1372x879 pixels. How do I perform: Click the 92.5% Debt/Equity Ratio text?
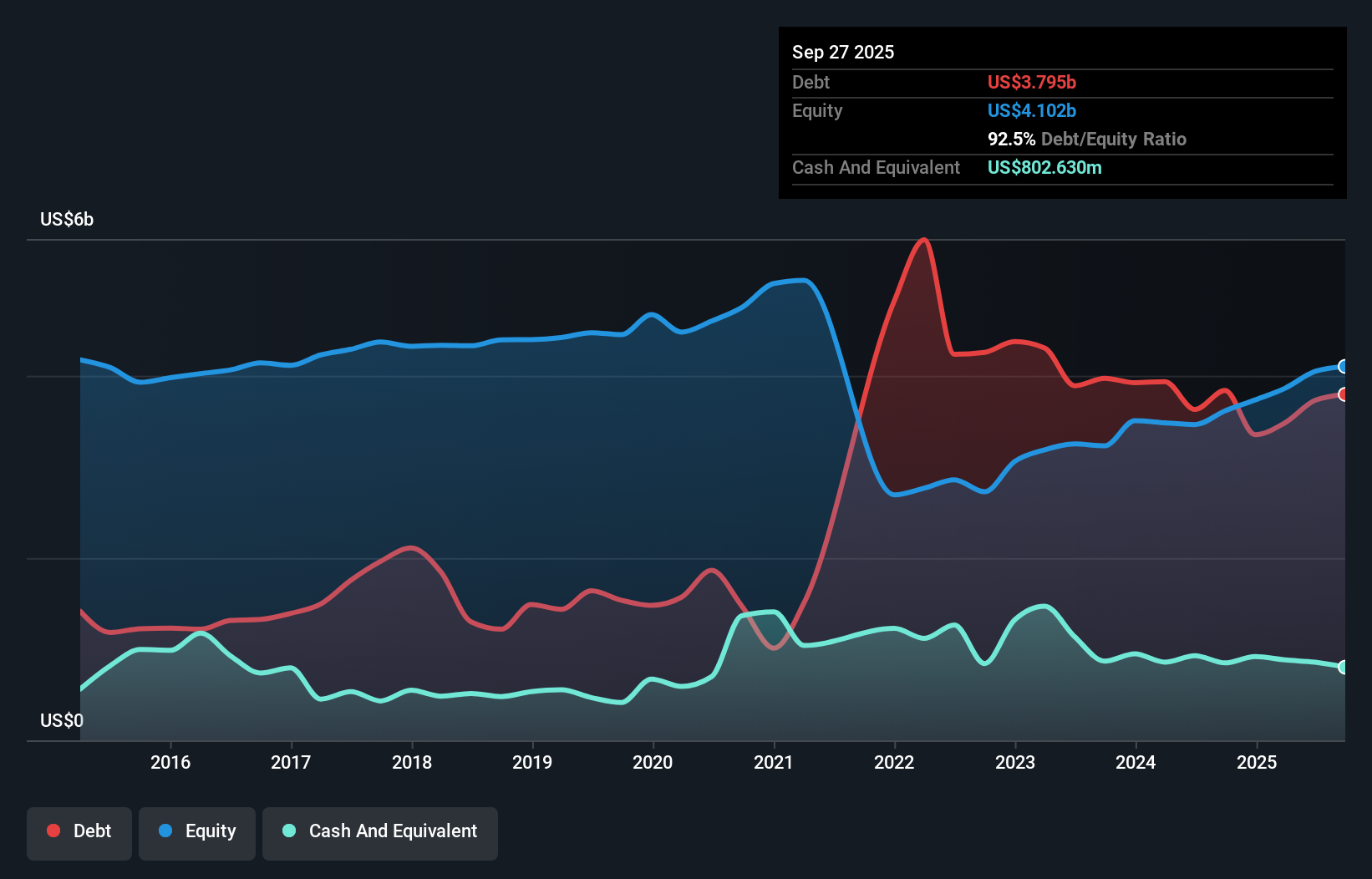tap(1087, 139)
